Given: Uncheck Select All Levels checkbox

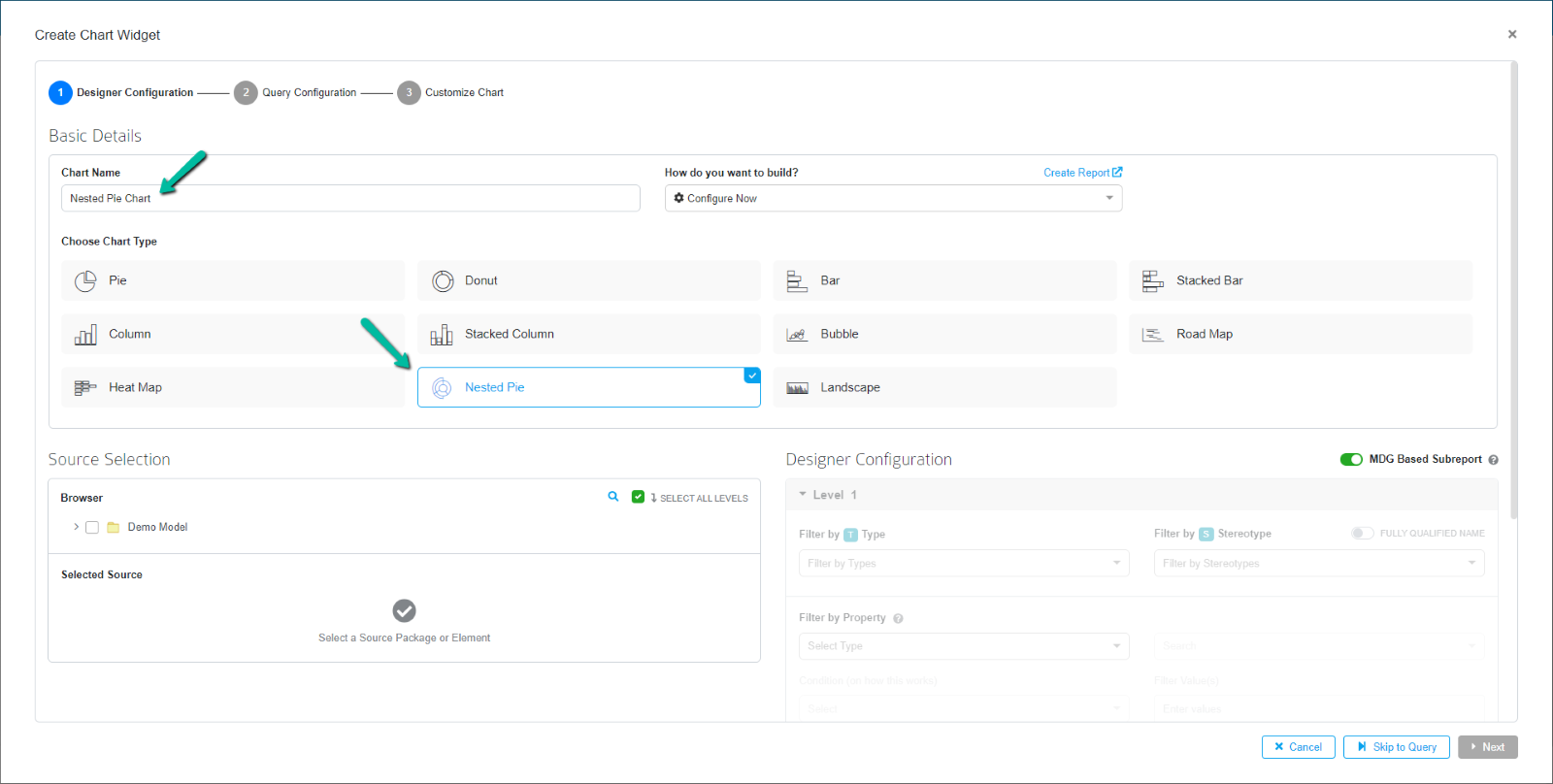Looking at the screenshot, I should click(x=638, y=497).
